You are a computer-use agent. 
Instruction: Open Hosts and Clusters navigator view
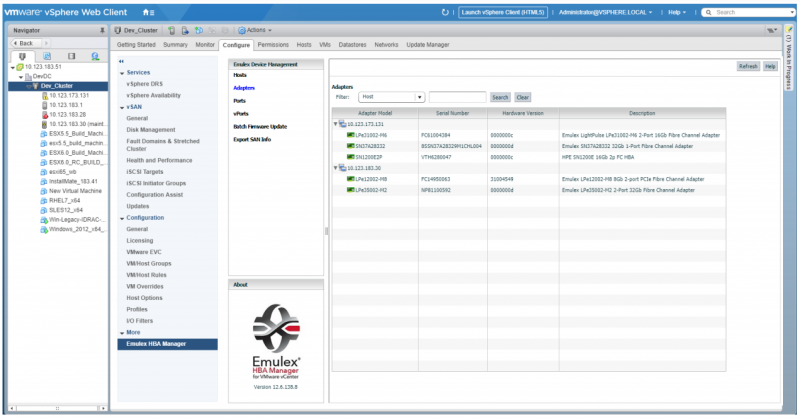click(x=22, y=56)
